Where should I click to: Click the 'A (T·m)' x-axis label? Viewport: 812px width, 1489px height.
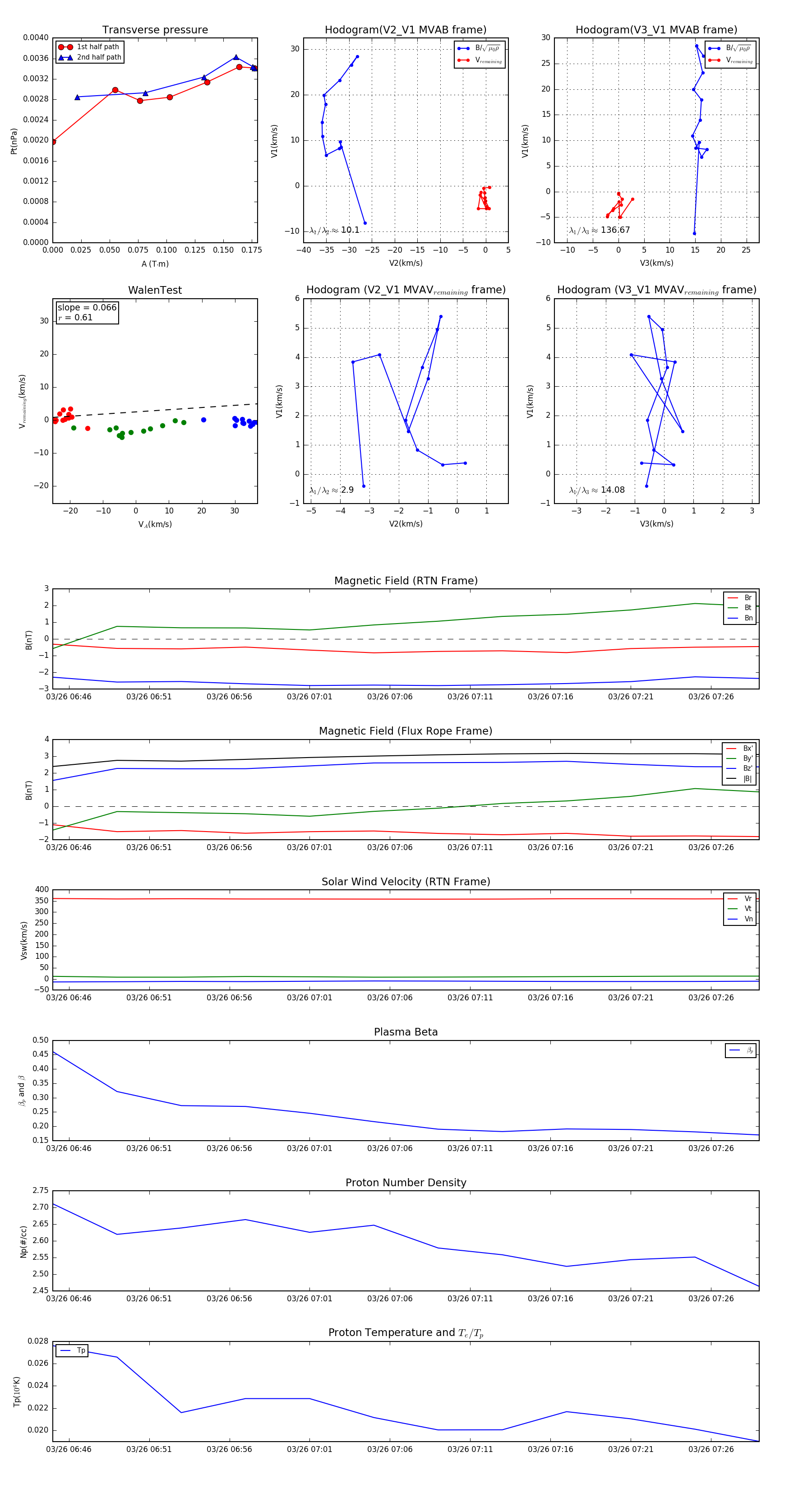pos(155,264)
